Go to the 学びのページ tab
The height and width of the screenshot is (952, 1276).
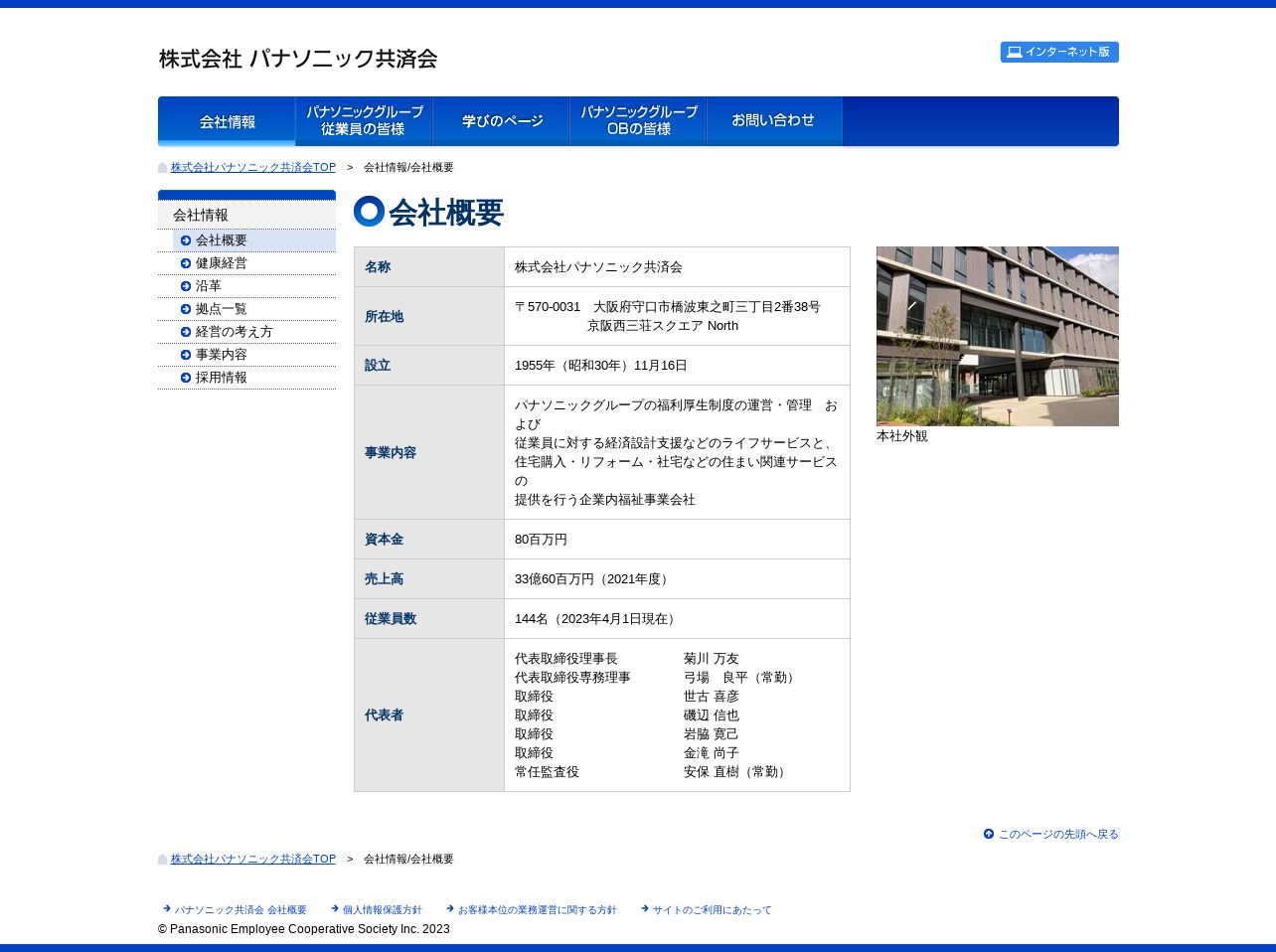501,121
